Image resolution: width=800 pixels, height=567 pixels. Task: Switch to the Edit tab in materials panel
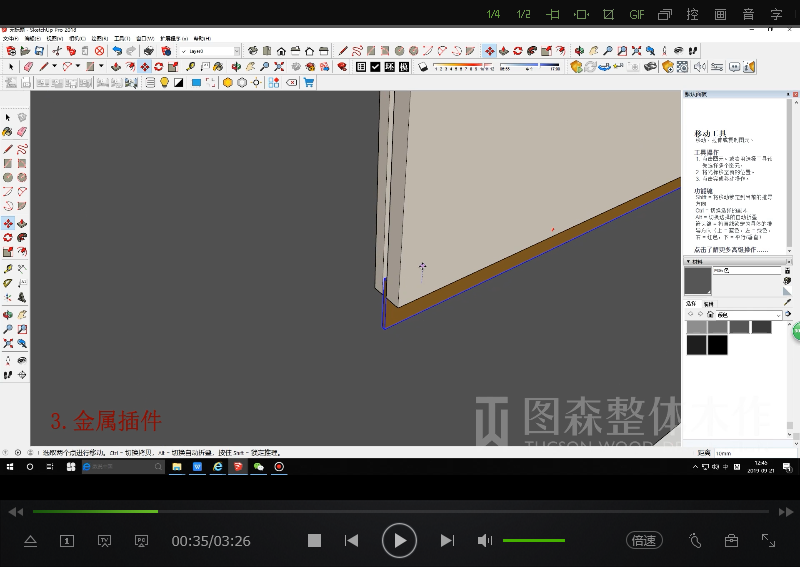click(x=708, y=303)
